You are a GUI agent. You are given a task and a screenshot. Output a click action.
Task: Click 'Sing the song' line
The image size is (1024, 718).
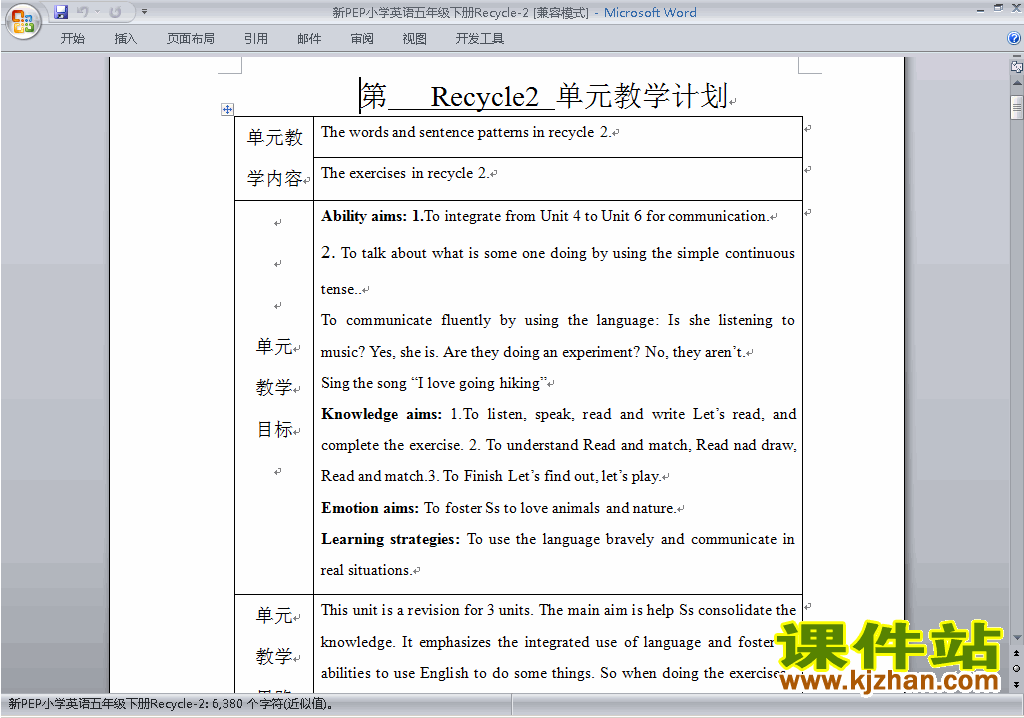[x=434, y=383]
